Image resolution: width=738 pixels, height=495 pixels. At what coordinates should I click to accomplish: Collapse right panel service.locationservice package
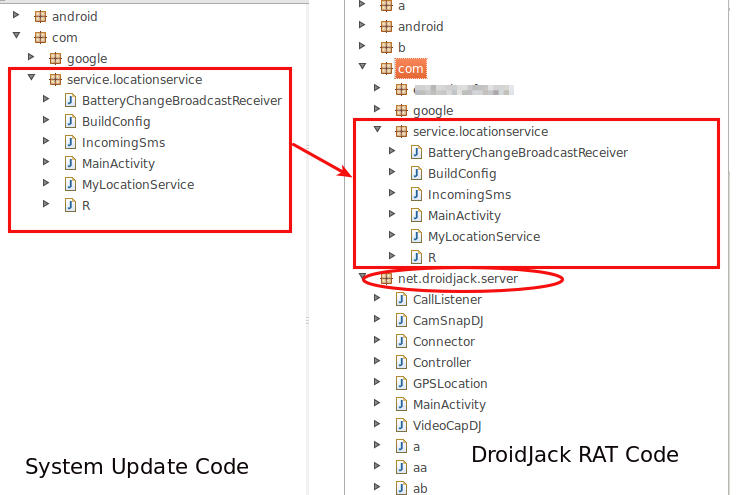pyautogui.click(x=377, y=131)
